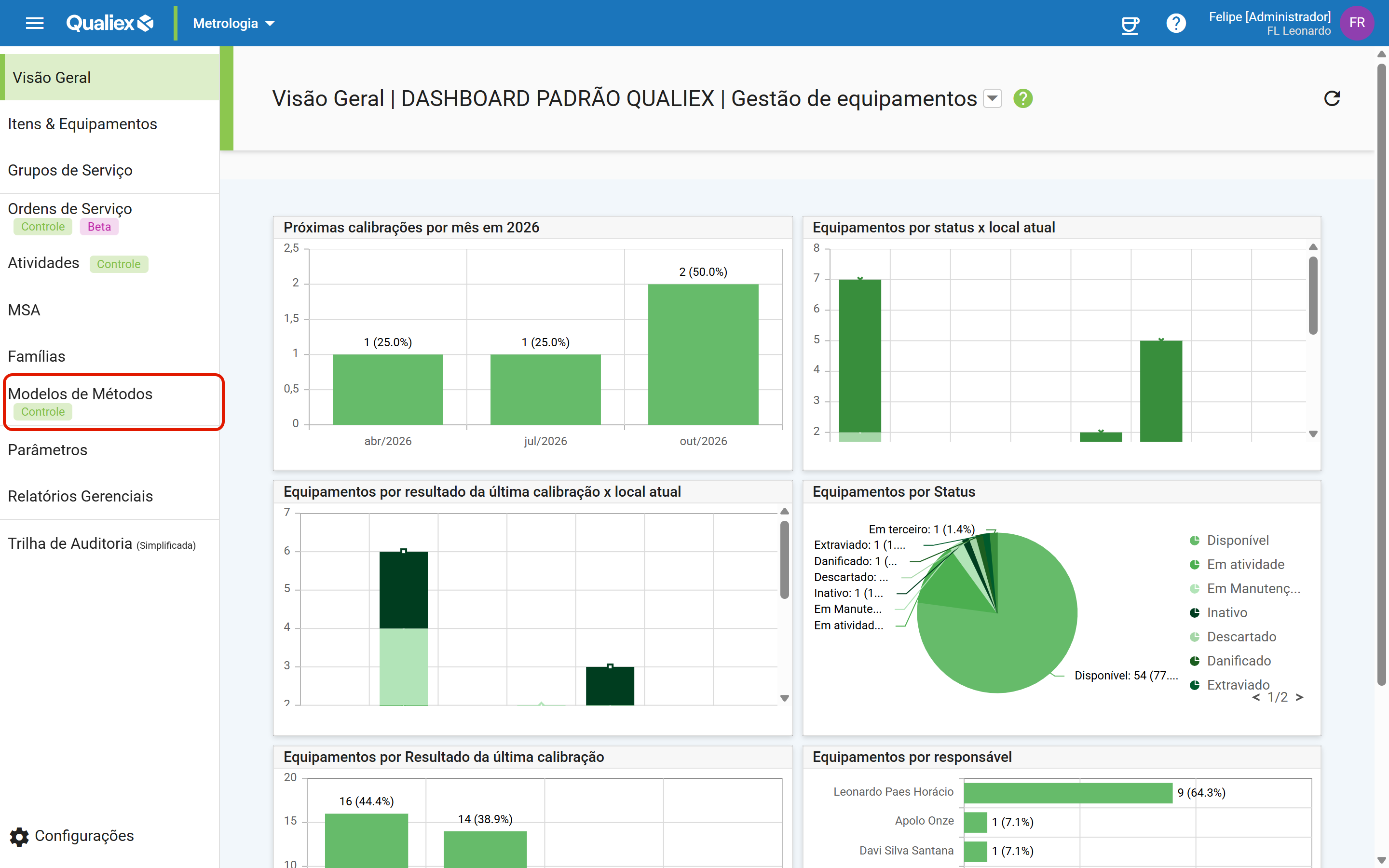1389x868 pixels.
Task: Open Parâmetros menu item
Action: (109, 450)
